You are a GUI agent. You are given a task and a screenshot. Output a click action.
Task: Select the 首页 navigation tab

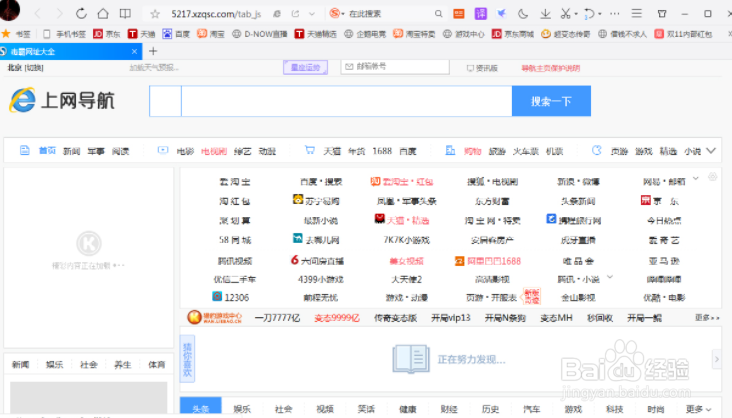[47, 150]
